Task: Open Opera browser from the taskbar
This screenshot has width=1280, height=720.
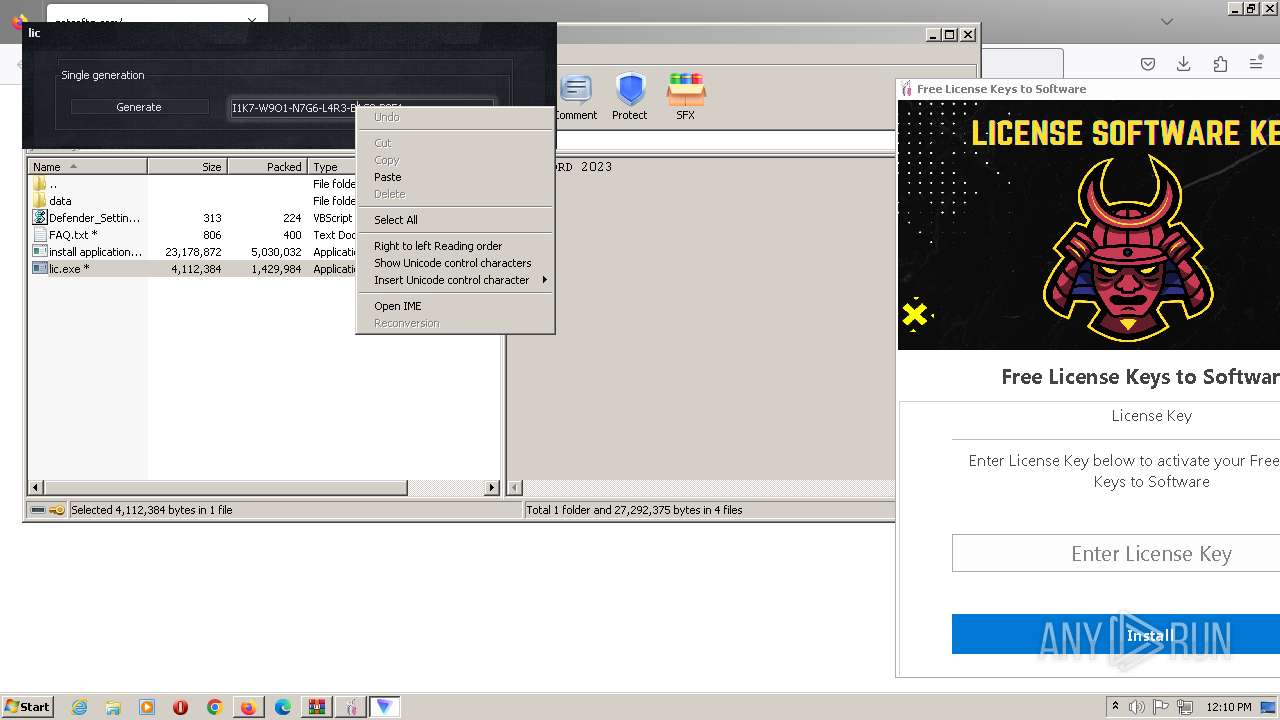Action: 181,707
